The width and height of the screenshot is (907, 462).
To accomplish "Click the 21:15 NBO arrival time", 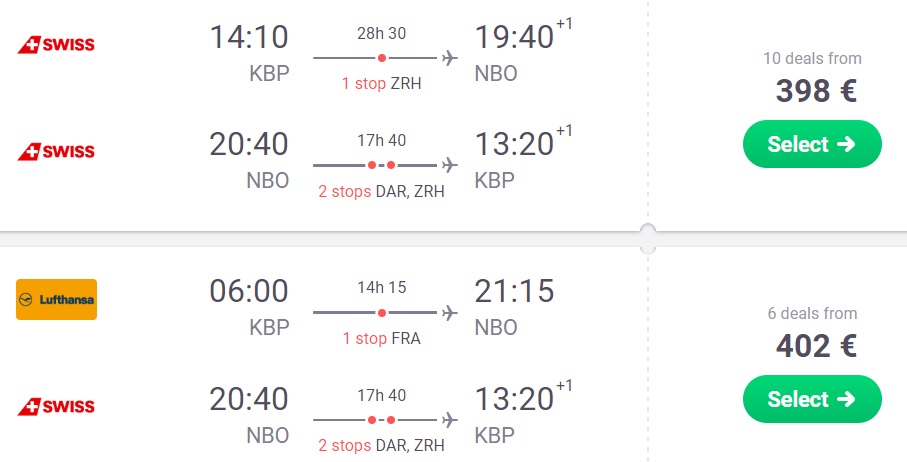I will [x=514, y=291].
